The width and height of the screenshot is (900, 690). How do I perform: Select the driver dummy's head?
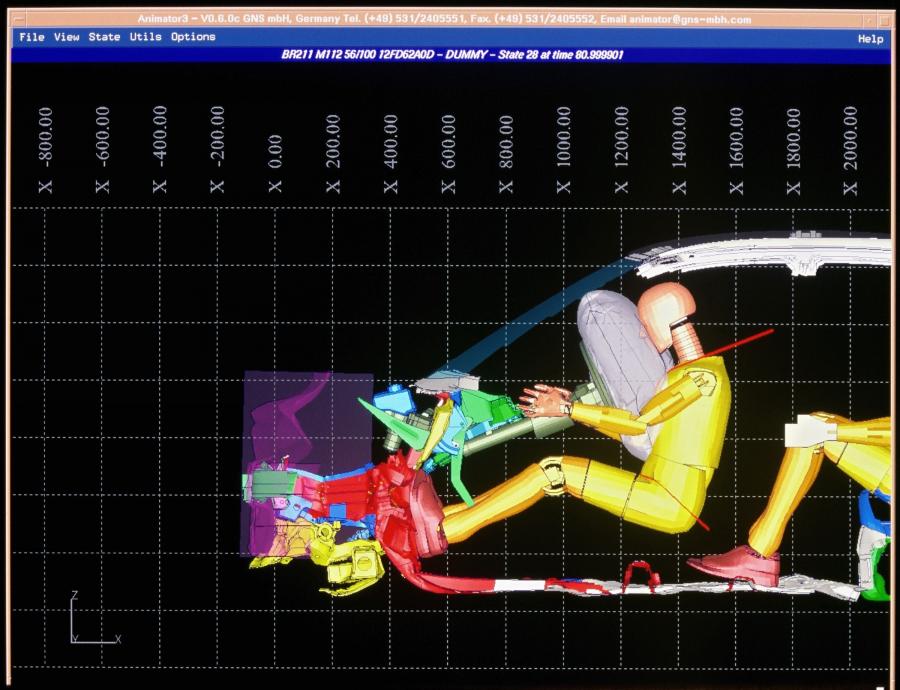click(x=665, y=313)
